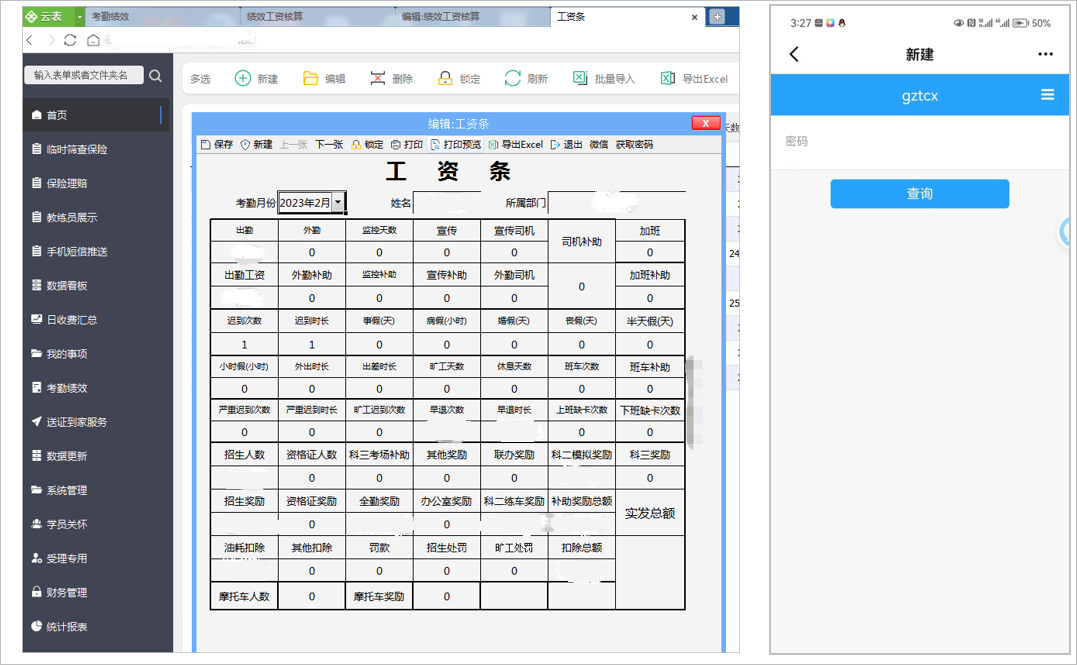Click 多选 in the main toolbar

[201, 79]
